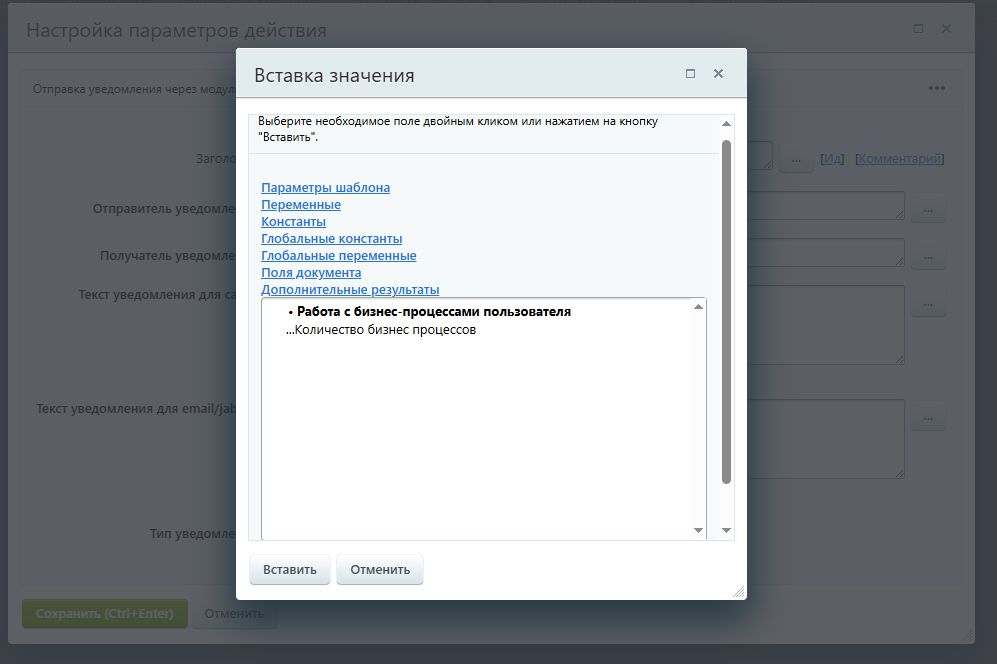Image resolution: width=997 pixels, height=664 pixels.
Task: Open the Глобальные константы link
Action: tap(331, 239)
